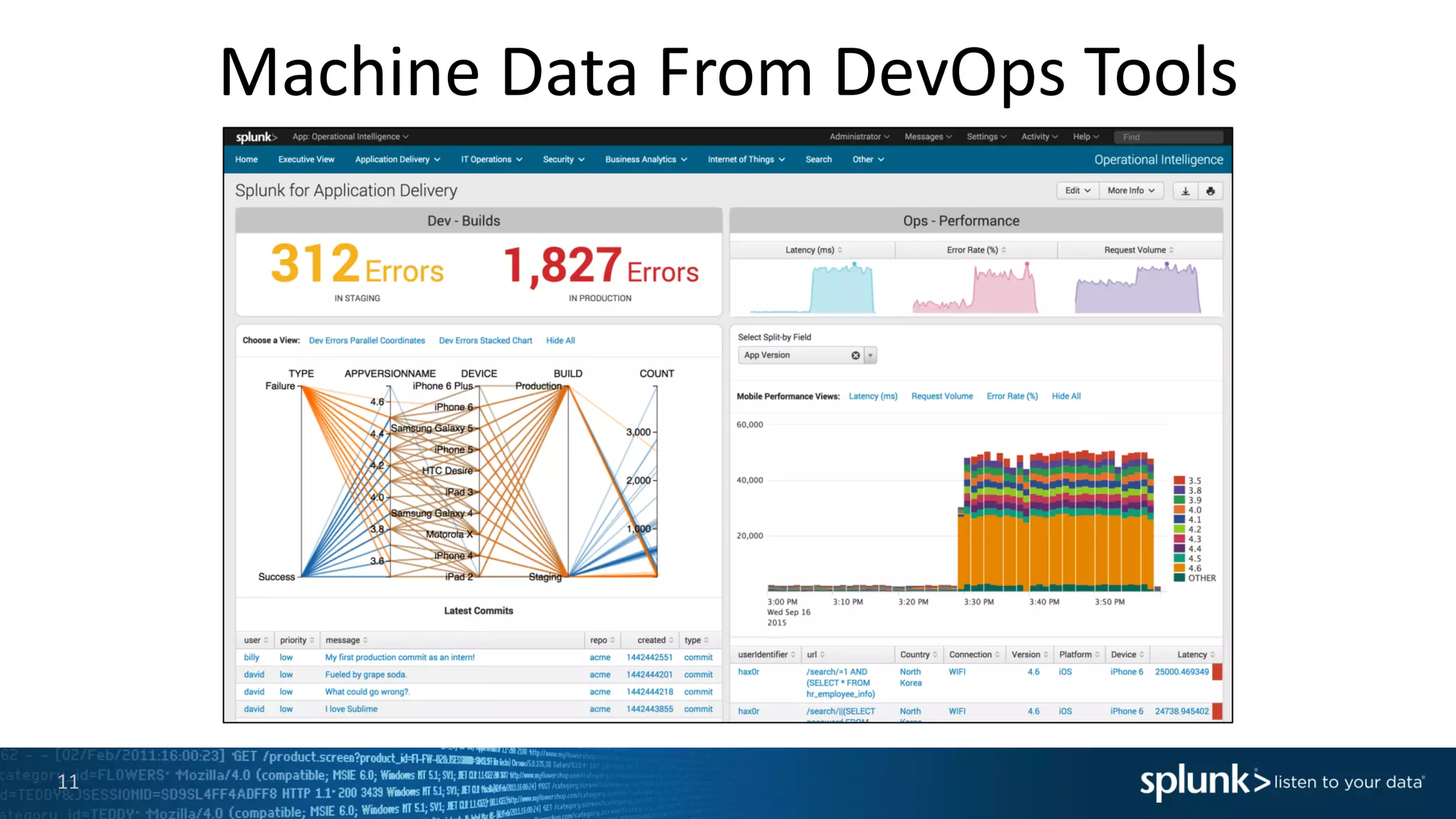Show the Dev Errors Parallel Coordinates view
The width and height of the screenshot is (1456, 819).
click(367, 341)
